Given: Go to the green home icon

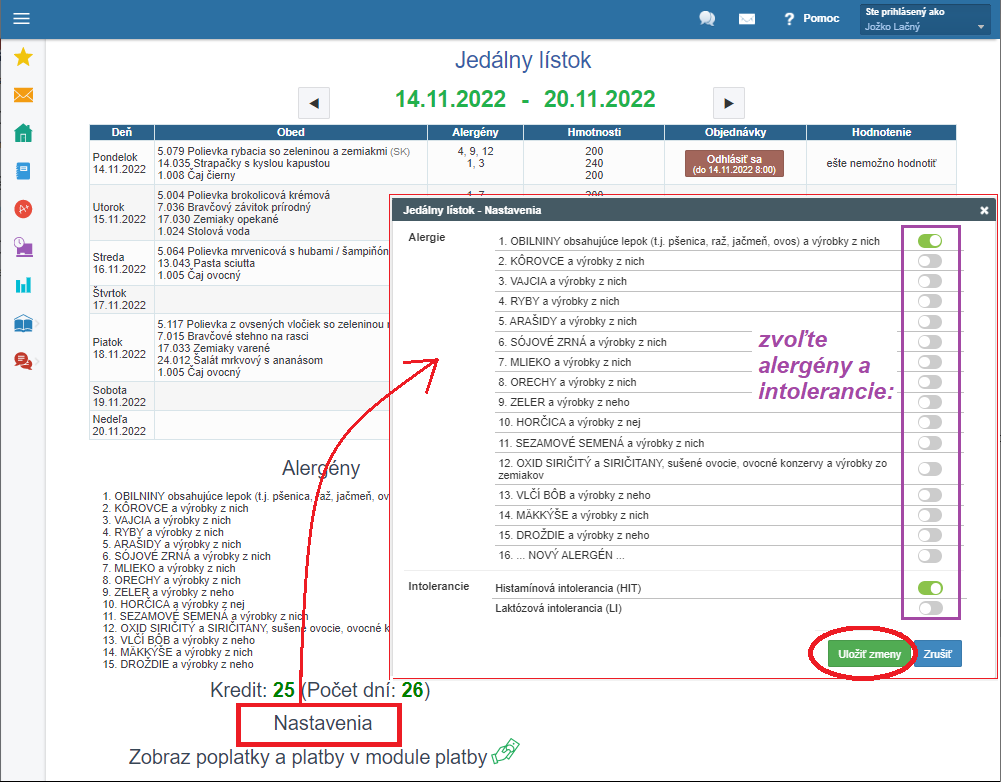Looking at the screenshot, I should (23, 133).
